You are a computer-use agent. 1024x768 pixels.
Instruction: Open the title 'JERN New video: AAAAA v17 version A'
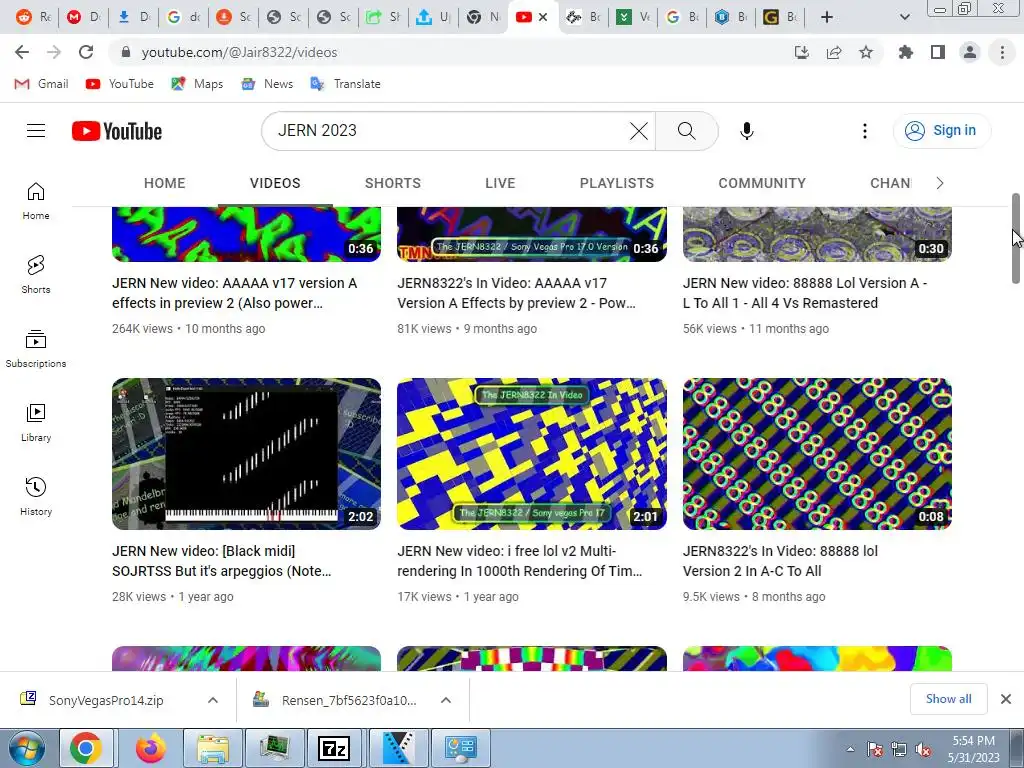pos(234,293)
